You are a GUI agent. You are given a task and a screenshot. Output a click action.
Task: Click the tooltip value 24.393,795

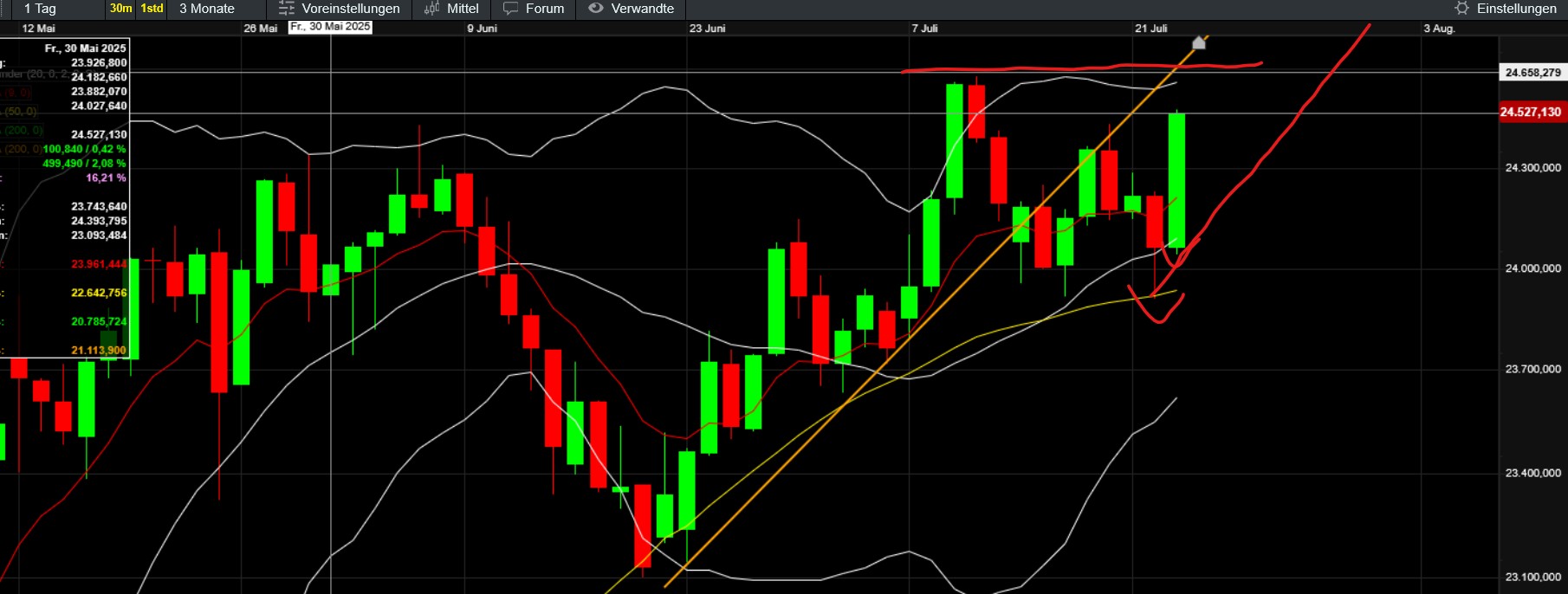(99, 221)
